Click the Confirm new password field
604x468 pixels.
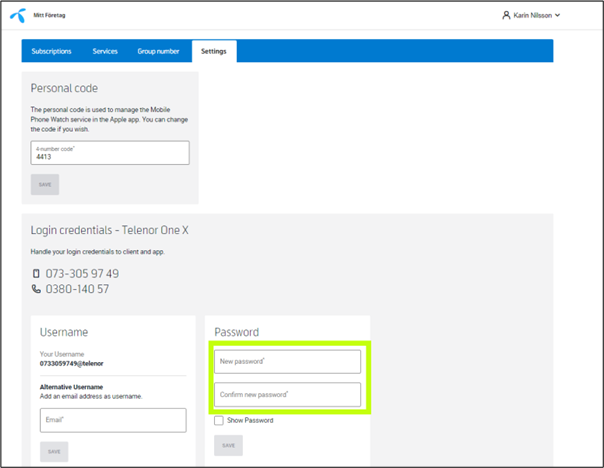(x=287, y=394)
